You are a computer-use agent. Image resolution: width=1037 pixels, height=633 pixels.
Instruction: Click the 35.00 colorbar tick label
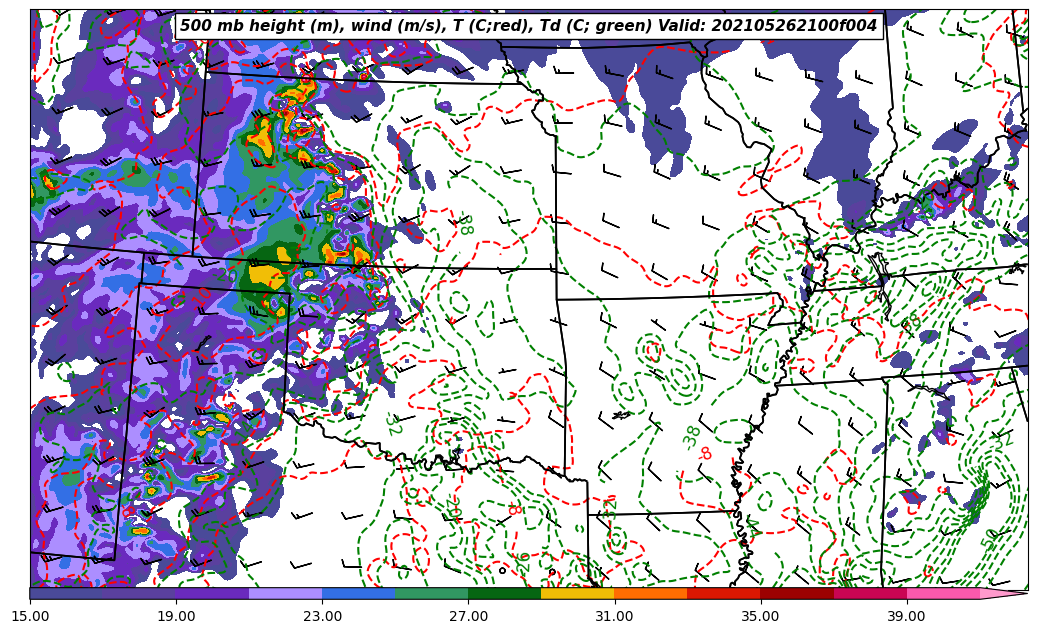point(761,616)
